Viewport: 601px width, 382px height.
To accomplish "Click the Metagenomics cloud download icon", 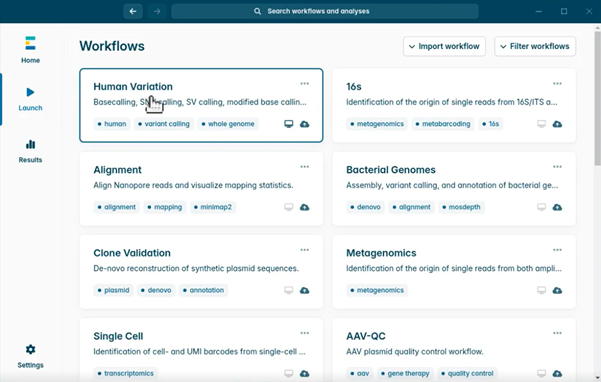I will [557, 290].
